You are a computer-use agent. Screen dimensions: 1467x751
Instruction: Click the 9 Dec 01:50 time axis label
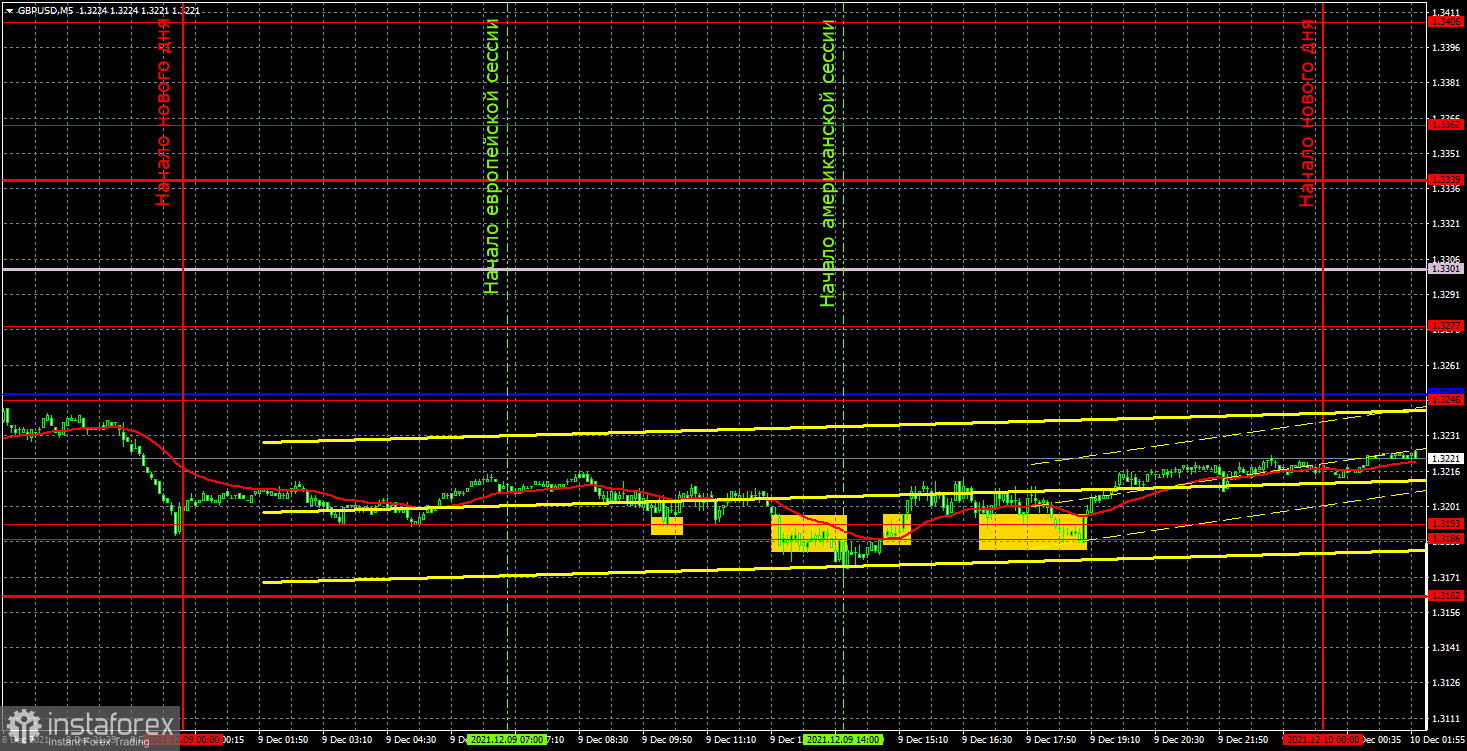click(x=282, y=740)
